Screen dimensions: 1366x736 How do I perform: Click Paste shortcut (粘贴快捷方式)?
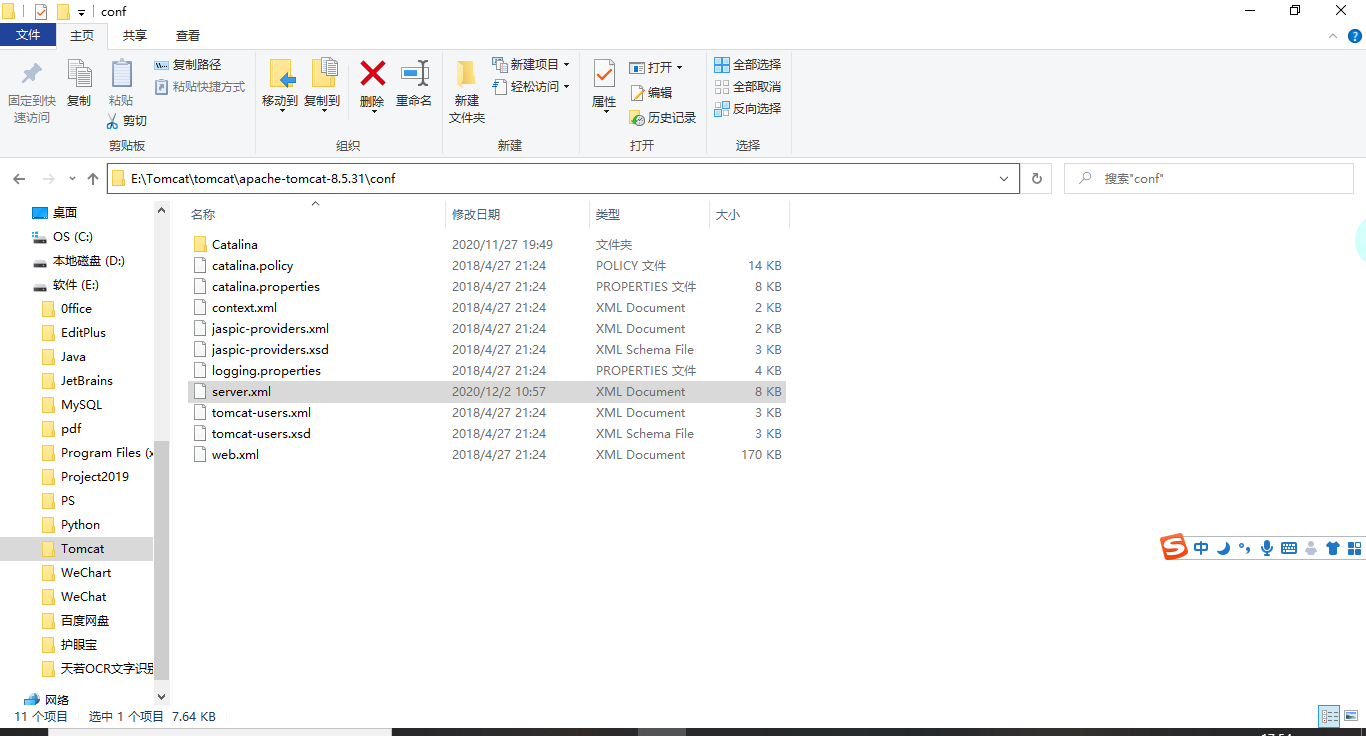click(x=200, y=87)
